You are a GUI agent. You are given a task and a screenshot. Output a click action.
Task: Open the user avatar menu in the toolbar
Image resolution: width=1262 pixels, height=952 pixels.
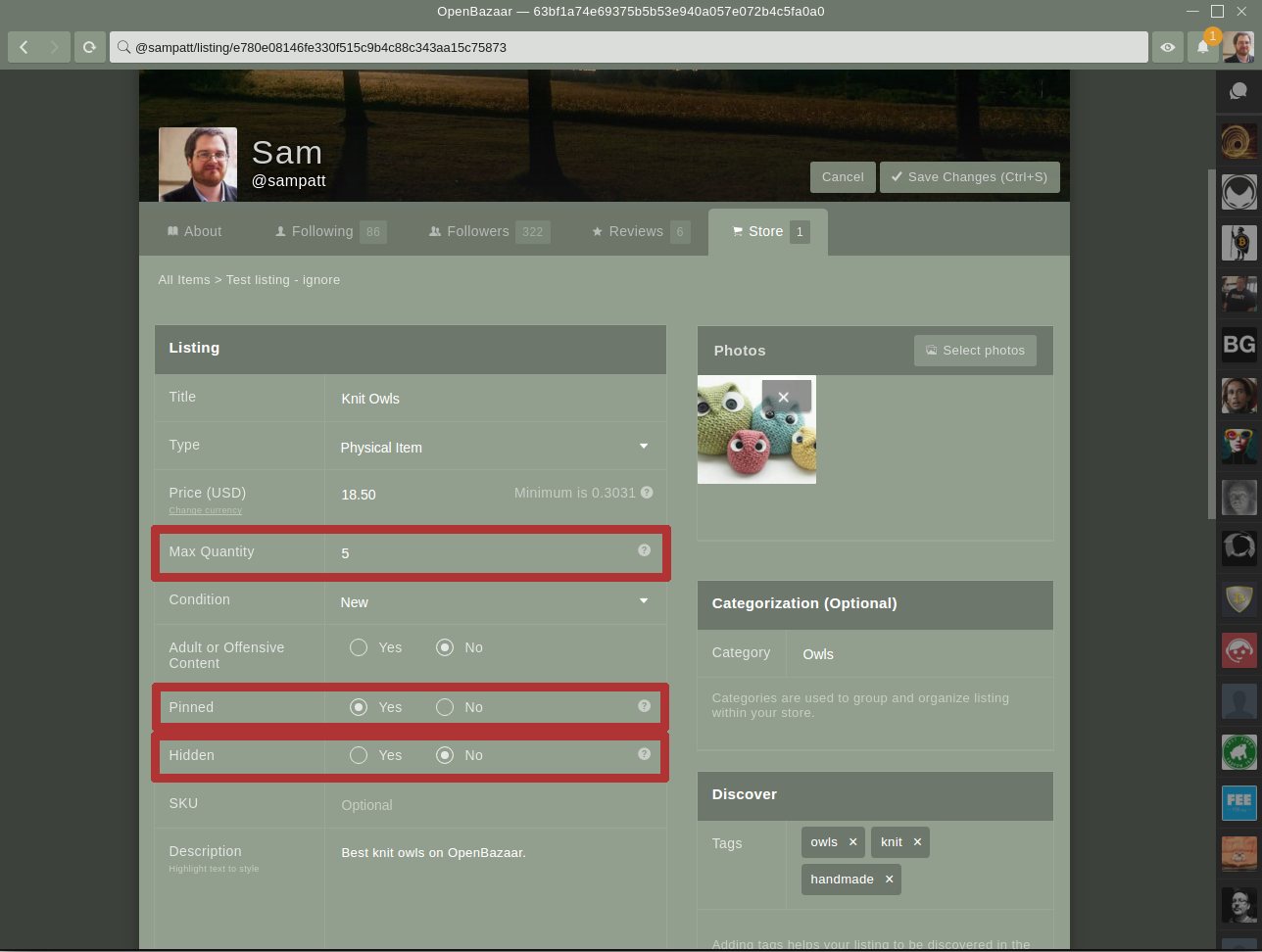tap(1238, 47)
